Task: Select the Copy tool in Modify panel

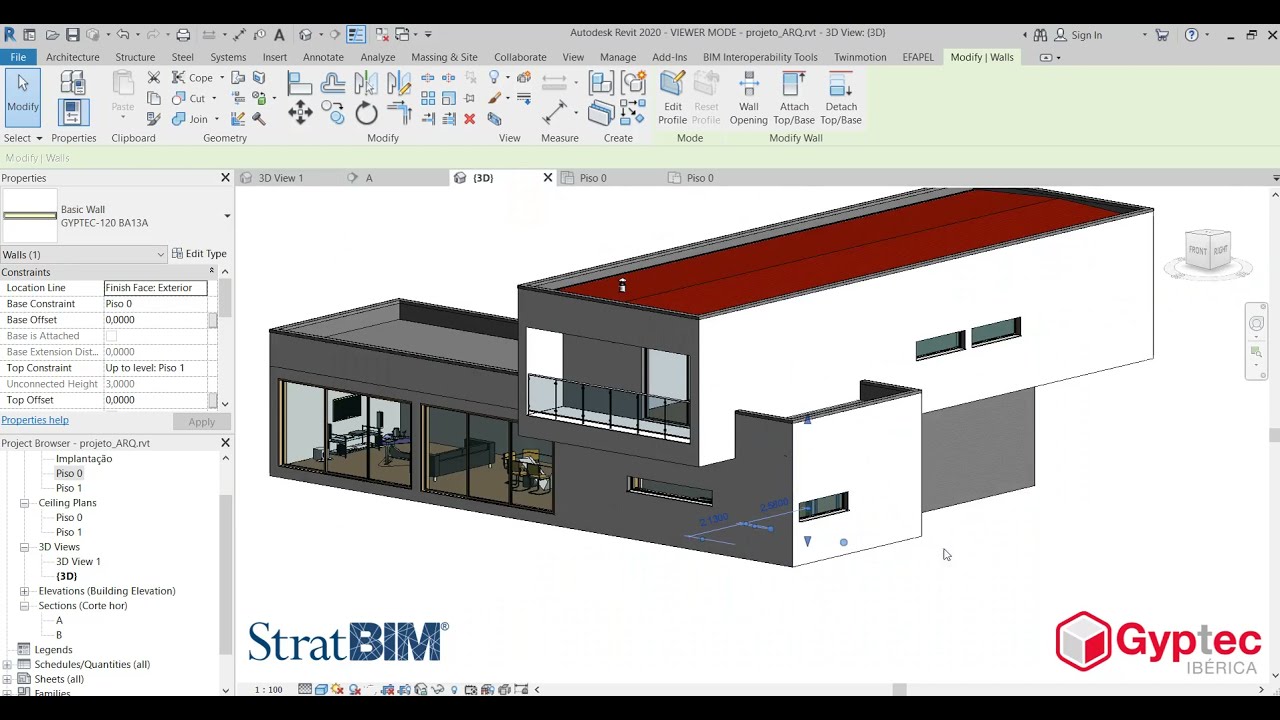Action: (x=333, y=112)
